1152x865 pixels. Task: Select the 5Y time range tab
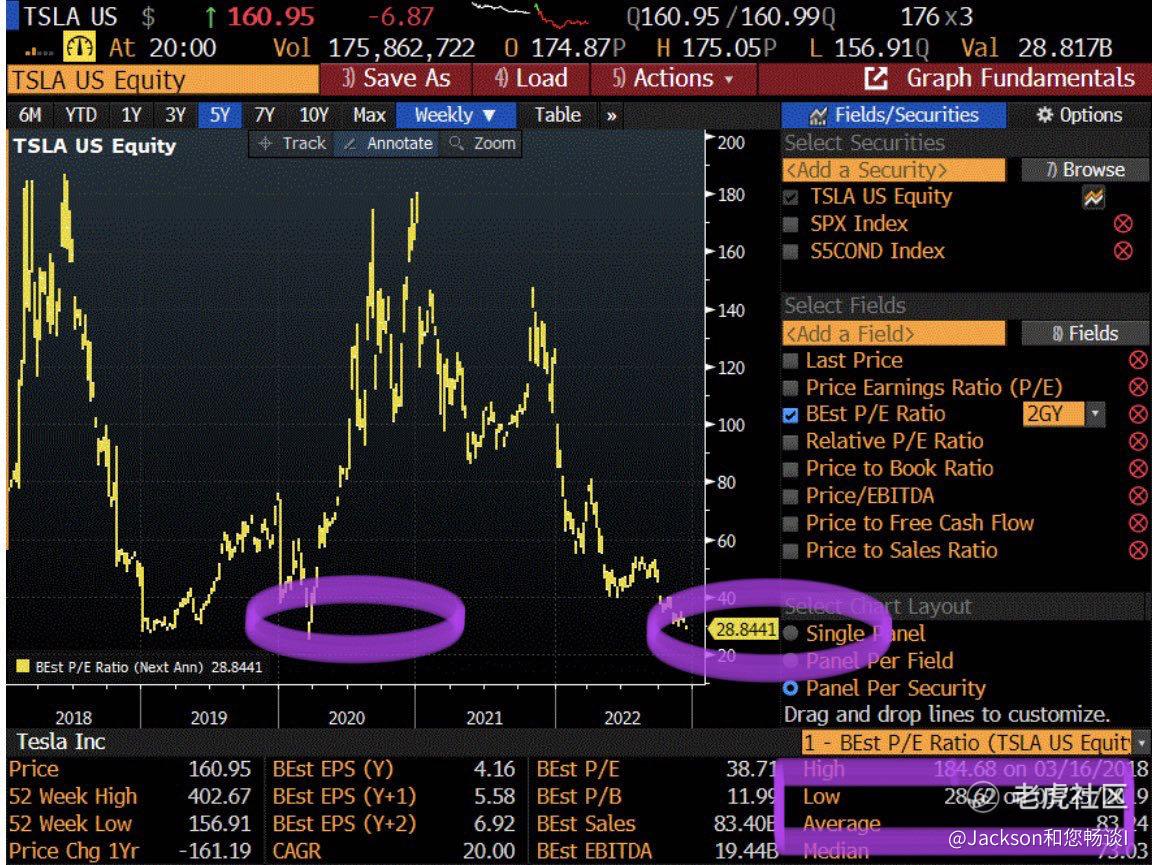point(220,115)
